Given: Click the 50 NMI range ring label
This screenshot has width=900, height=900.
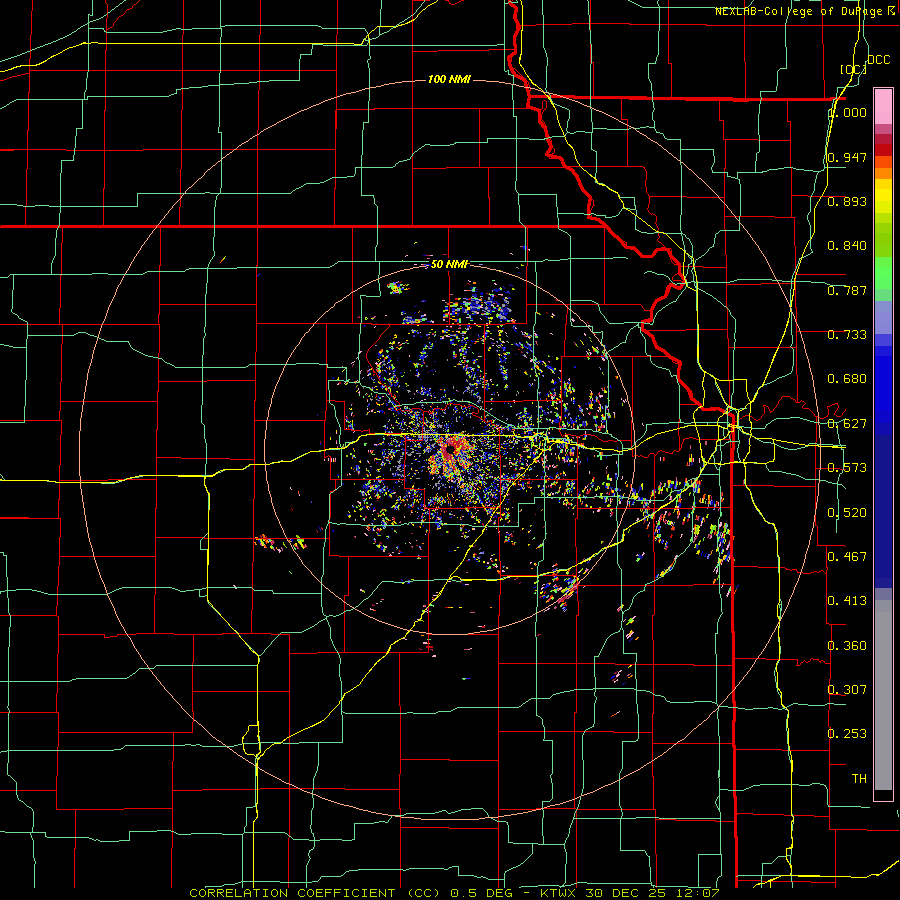Looking at the screenshot, I should (x=449, y=264).
